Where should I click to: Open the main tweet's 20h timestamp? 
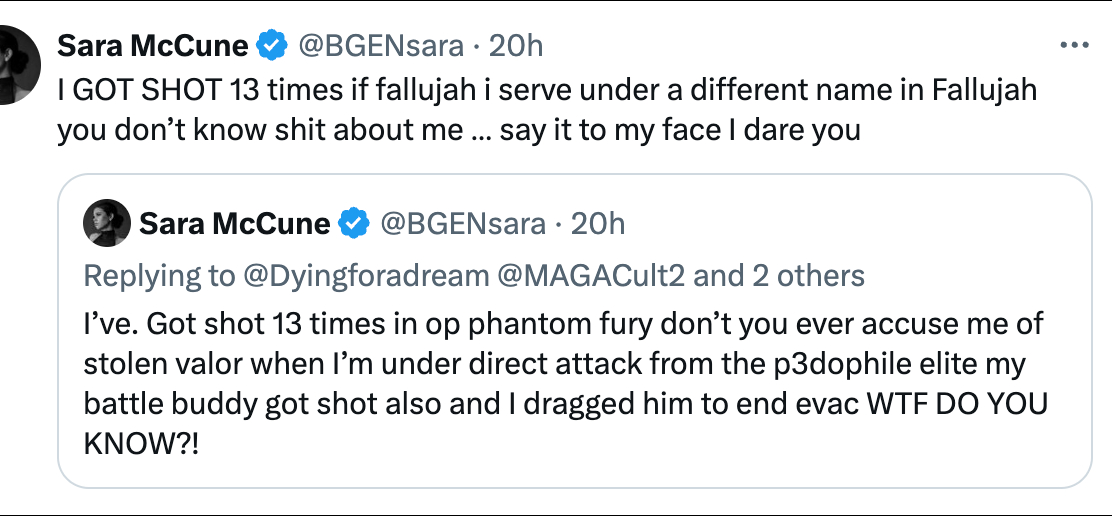520,46
